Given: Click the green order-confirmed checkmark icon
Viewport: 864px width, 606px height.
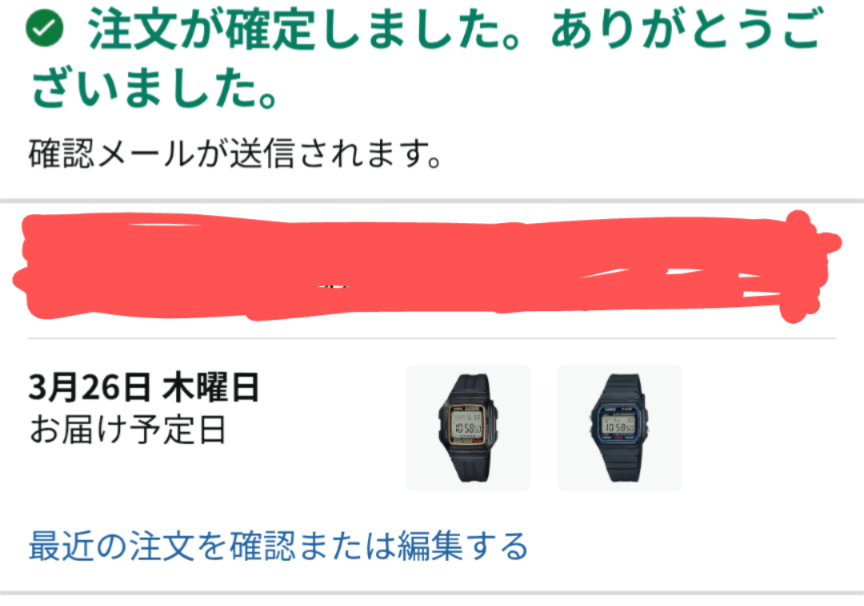Looking at the screenshot, I should click(x=45, y=29).
